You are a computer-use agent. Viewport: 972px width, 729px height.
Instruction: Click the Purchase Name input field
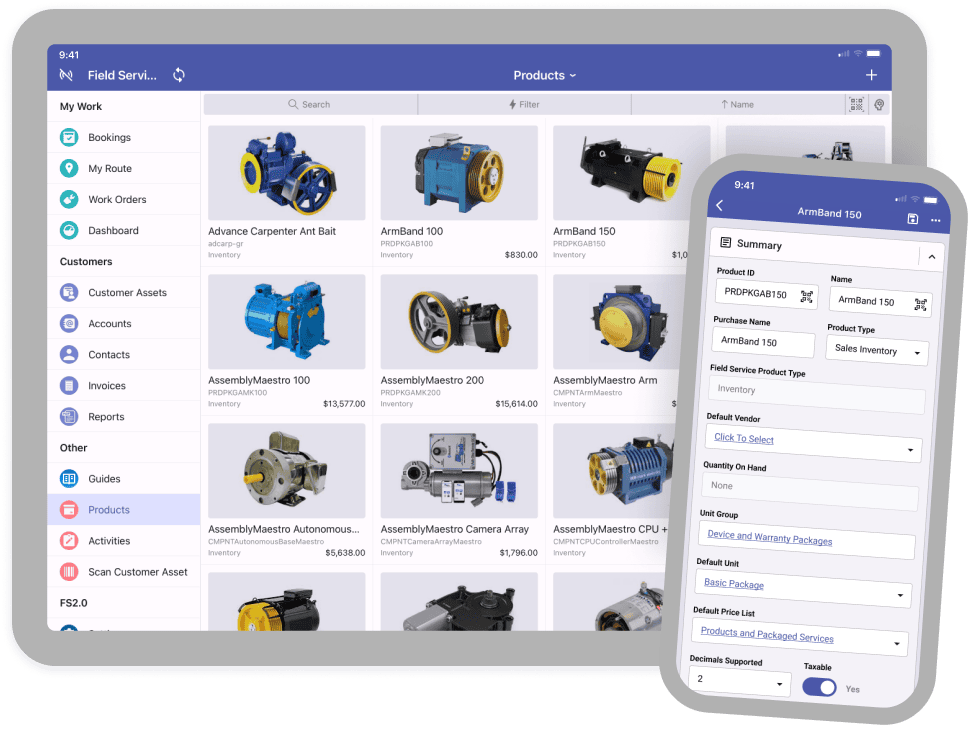[764, 342]
